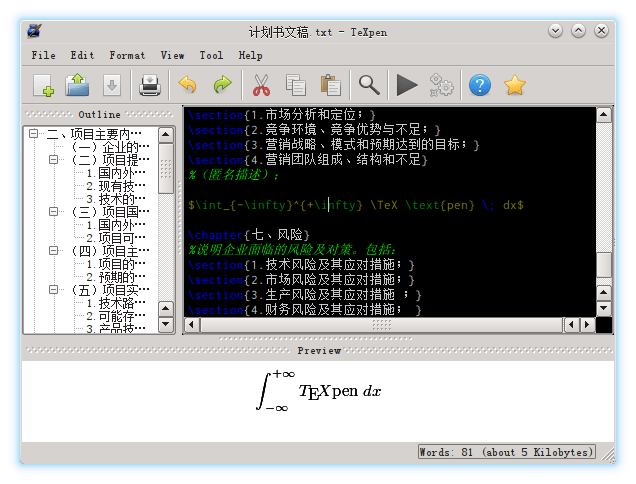Redo the edit with the green arrow
This screenshot has width=636, height=484.
222,85
